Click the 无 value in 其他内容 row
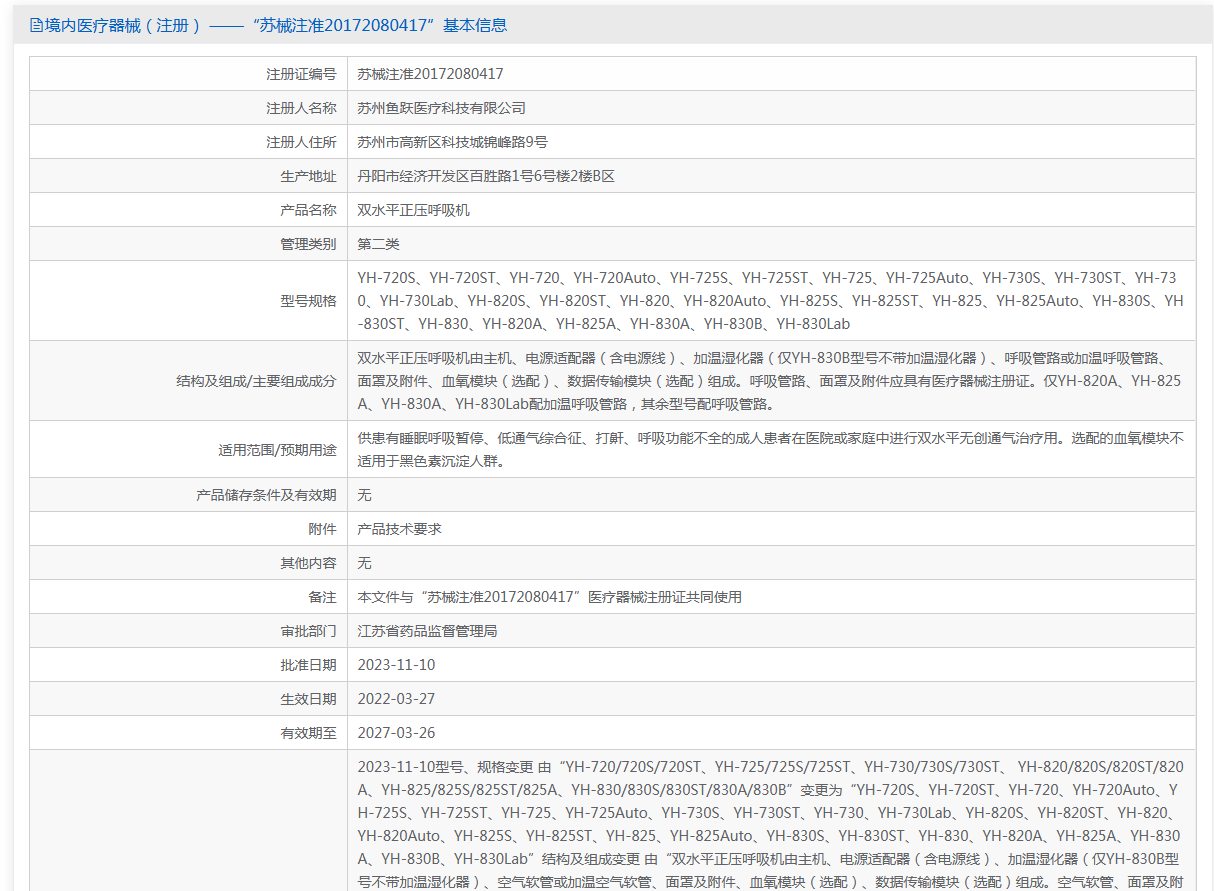 pyautogui.click(x=365, y=563)
